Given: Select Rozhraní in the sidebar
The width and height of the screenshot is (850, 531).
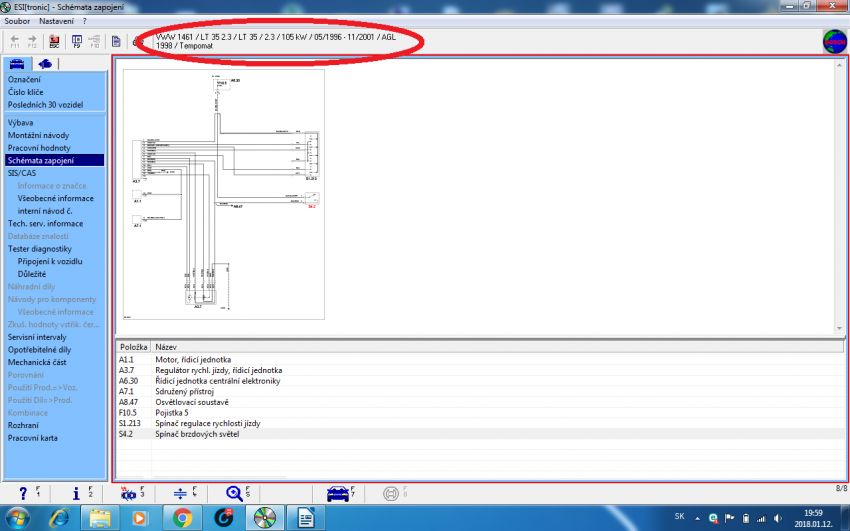Looking at the screenshot, I should (x=23, y=425).
